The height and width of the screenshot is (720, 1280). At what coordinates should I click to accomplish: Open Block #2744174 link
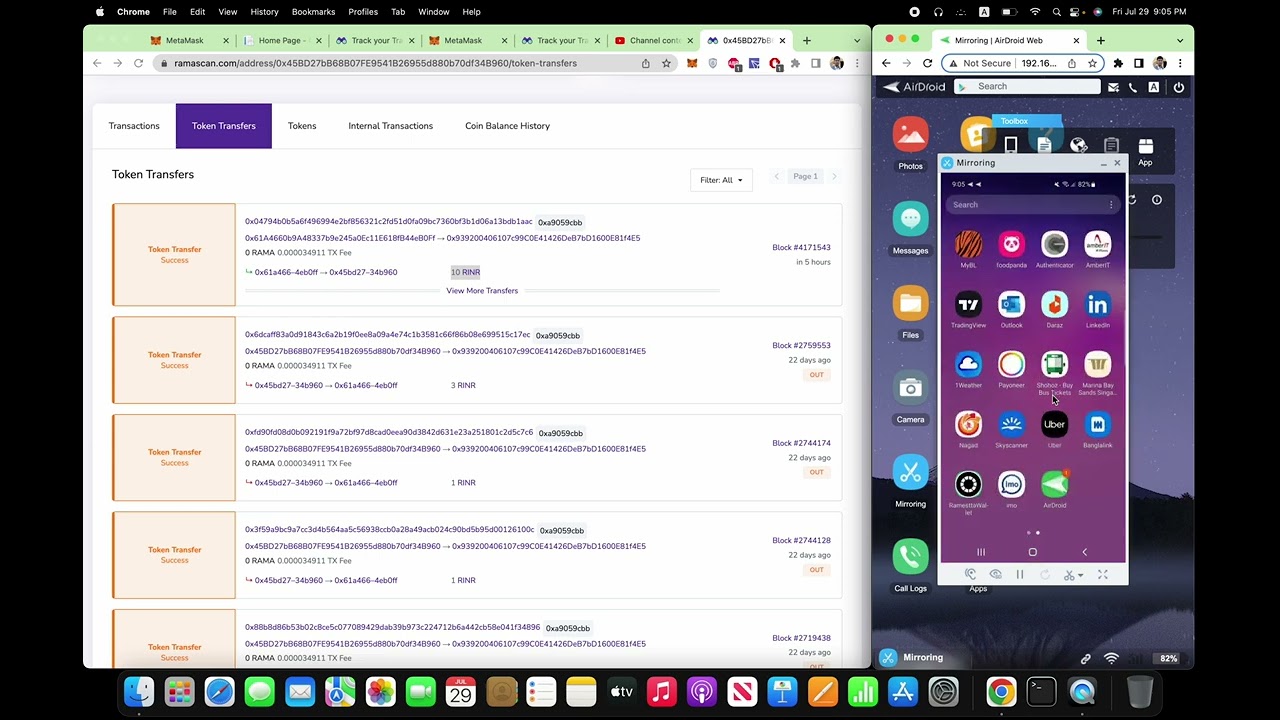[801, 443]
